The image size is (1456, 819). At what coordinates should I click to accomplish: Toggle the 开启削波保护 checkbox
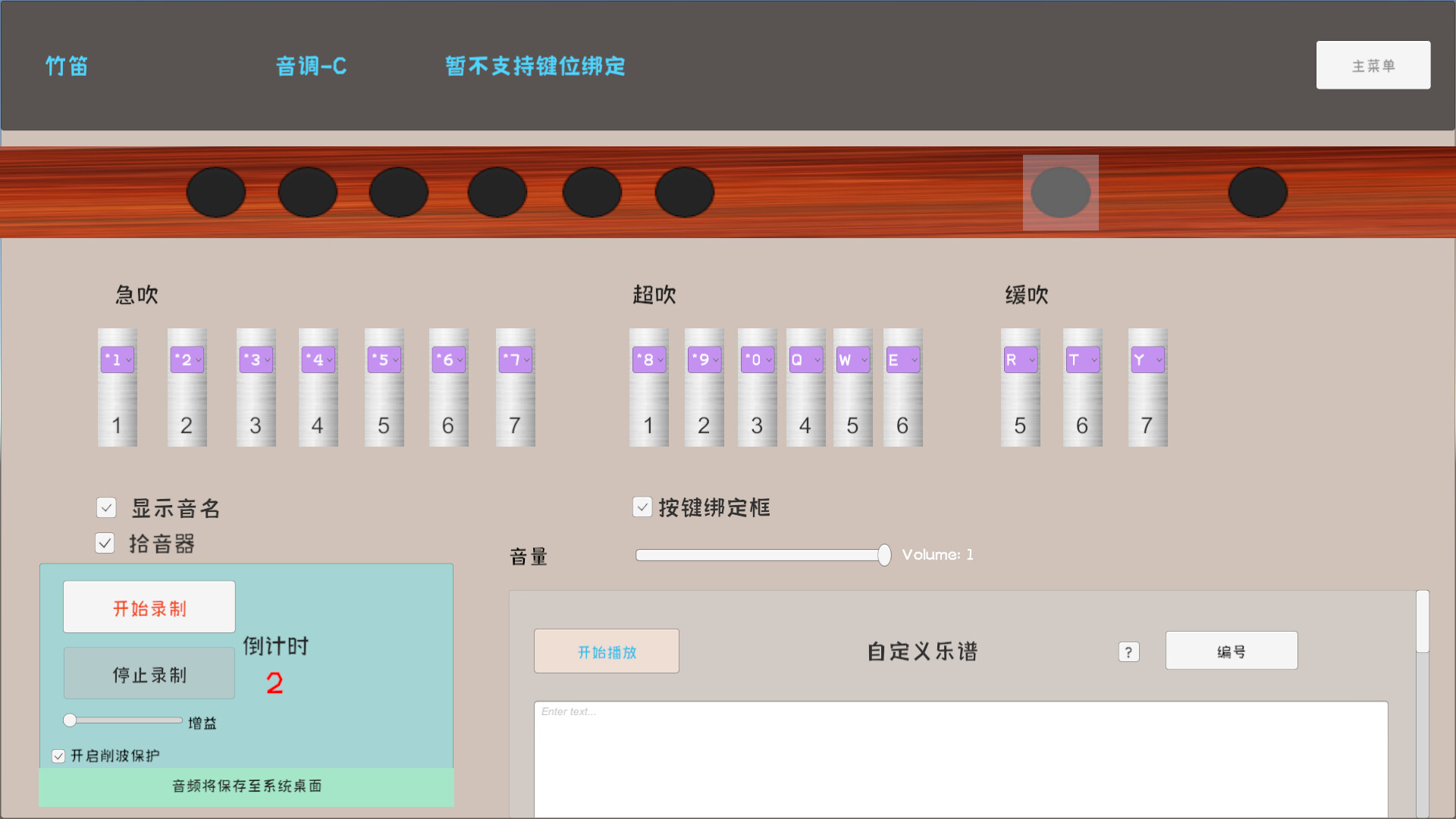coord(59,755)
